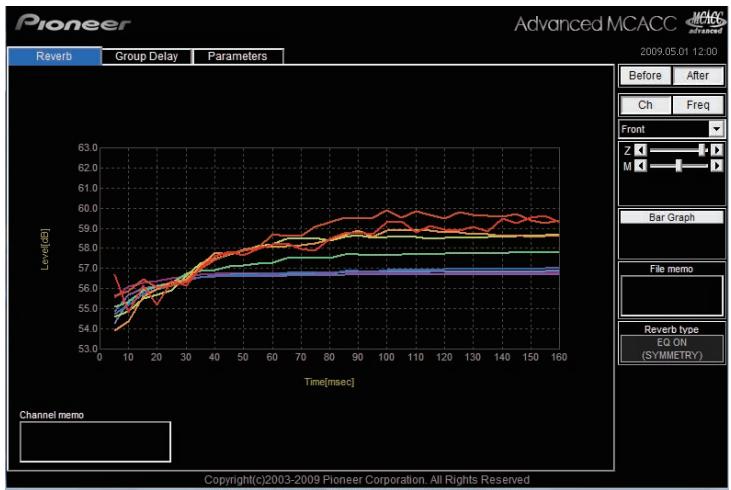This screenshot has height=490, width=731.
Task: Click the Reverb type heading
Action: point(671,329)
